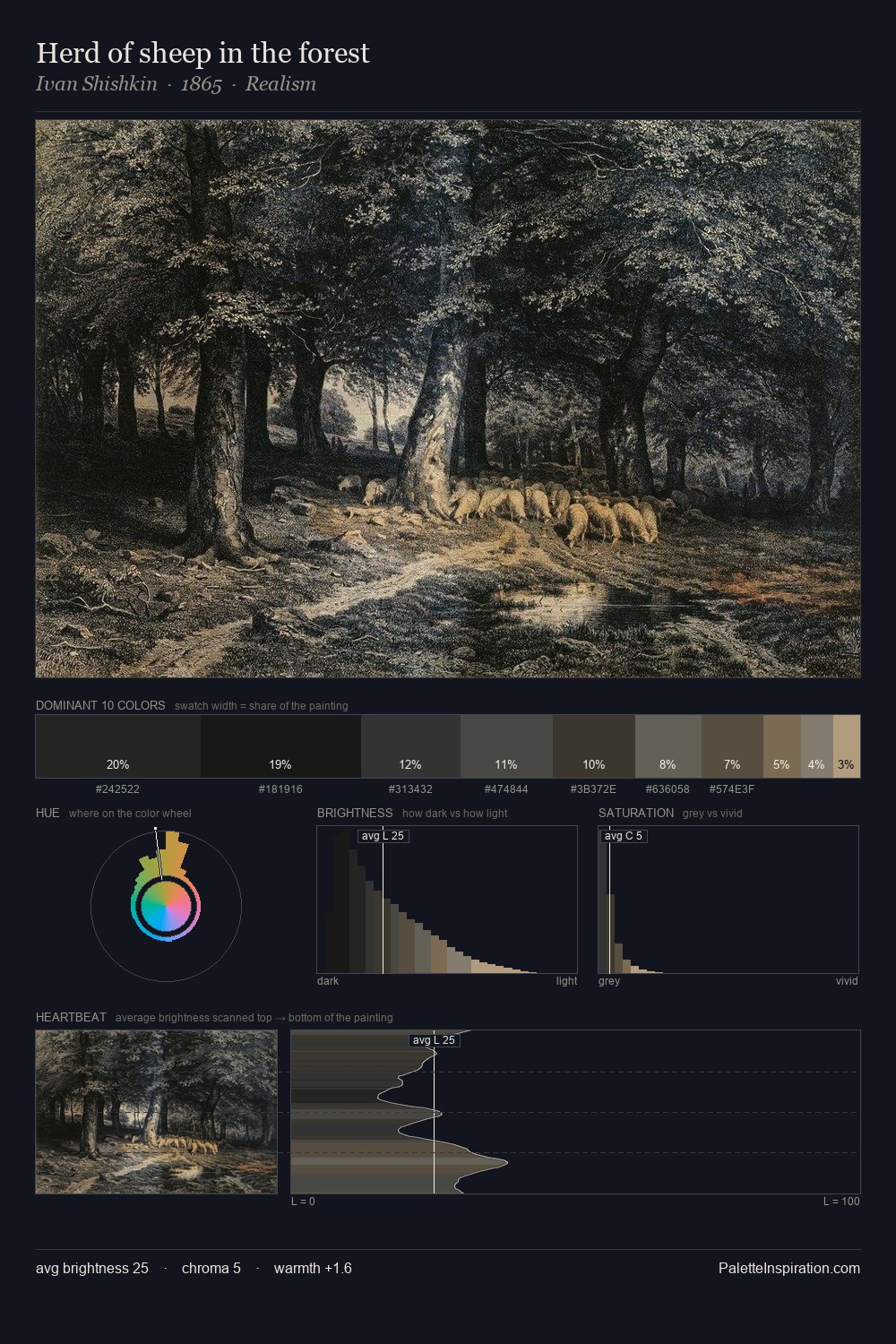Click the 'SATURATION' section heading
This screenshot has height=1344, width=896.
636,813
